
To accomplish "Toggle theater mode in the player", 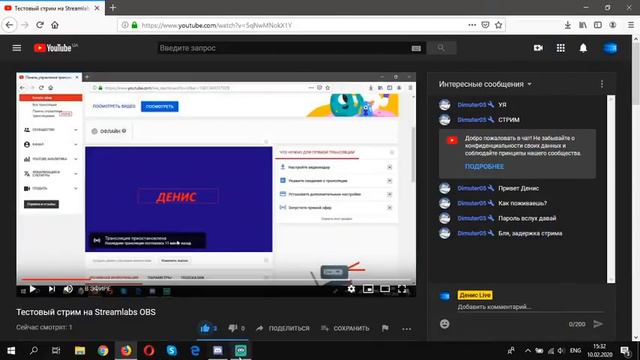I will tap(385, 289).
